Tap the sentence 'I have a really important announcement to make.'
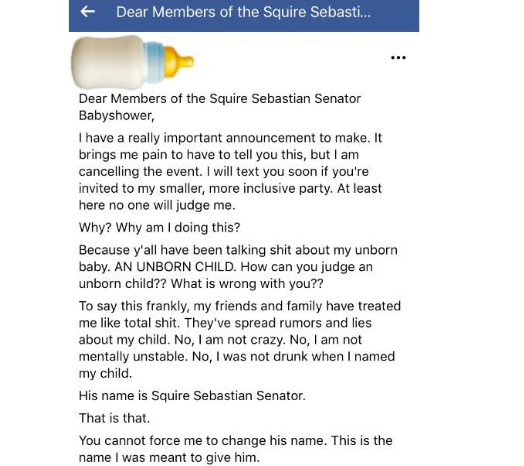Viewport: 524px width, 466px height. coord(225,138)
